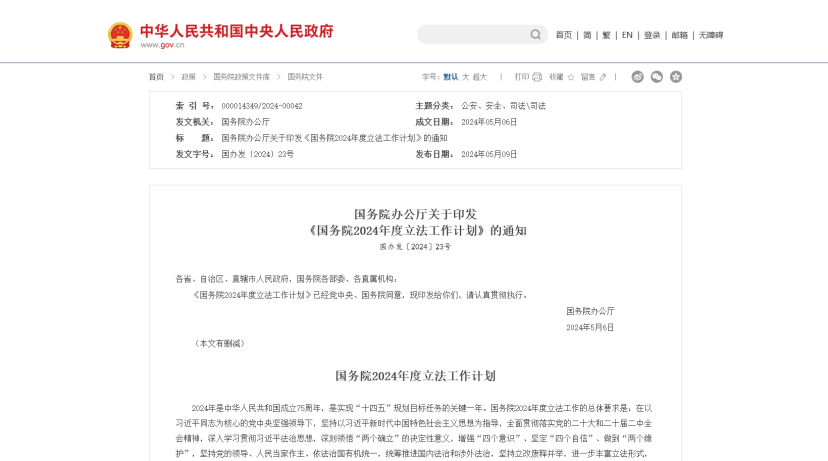Click the site title 中华人民共和国中央人民政府
Screen dimensions: 828x461
pos(237,31)
